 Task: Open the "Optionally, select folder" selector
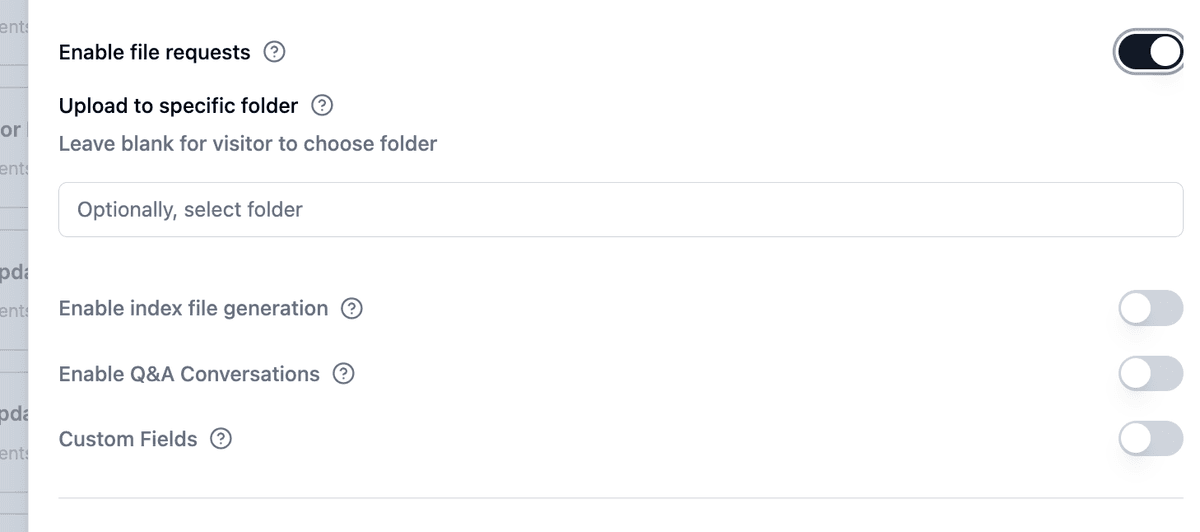(x=620, y=210)
